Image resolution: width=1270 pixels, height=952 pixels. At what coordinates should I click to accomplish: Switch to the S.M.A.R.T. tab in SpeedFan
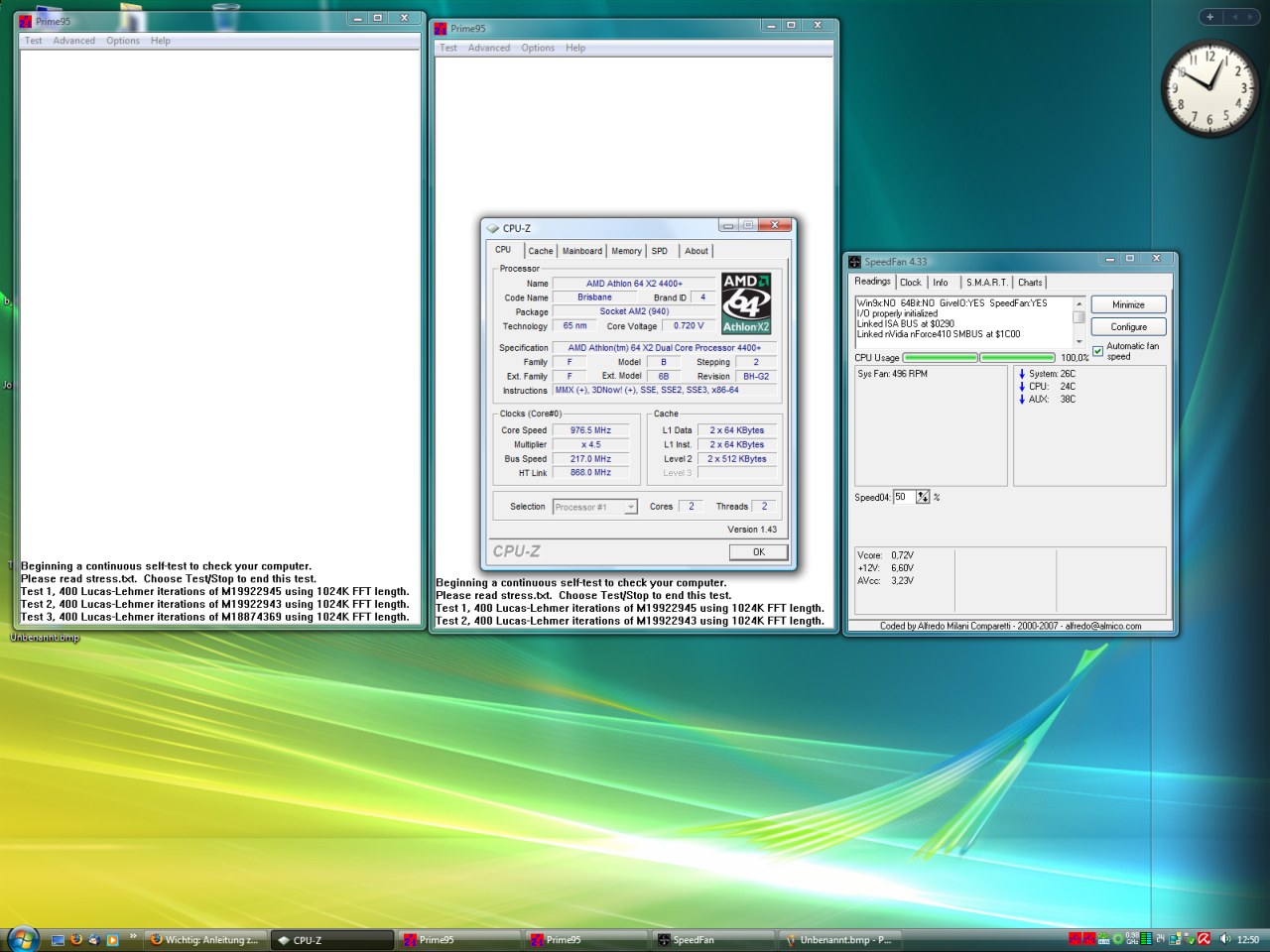pyautogui.click(x=986, y=283)
